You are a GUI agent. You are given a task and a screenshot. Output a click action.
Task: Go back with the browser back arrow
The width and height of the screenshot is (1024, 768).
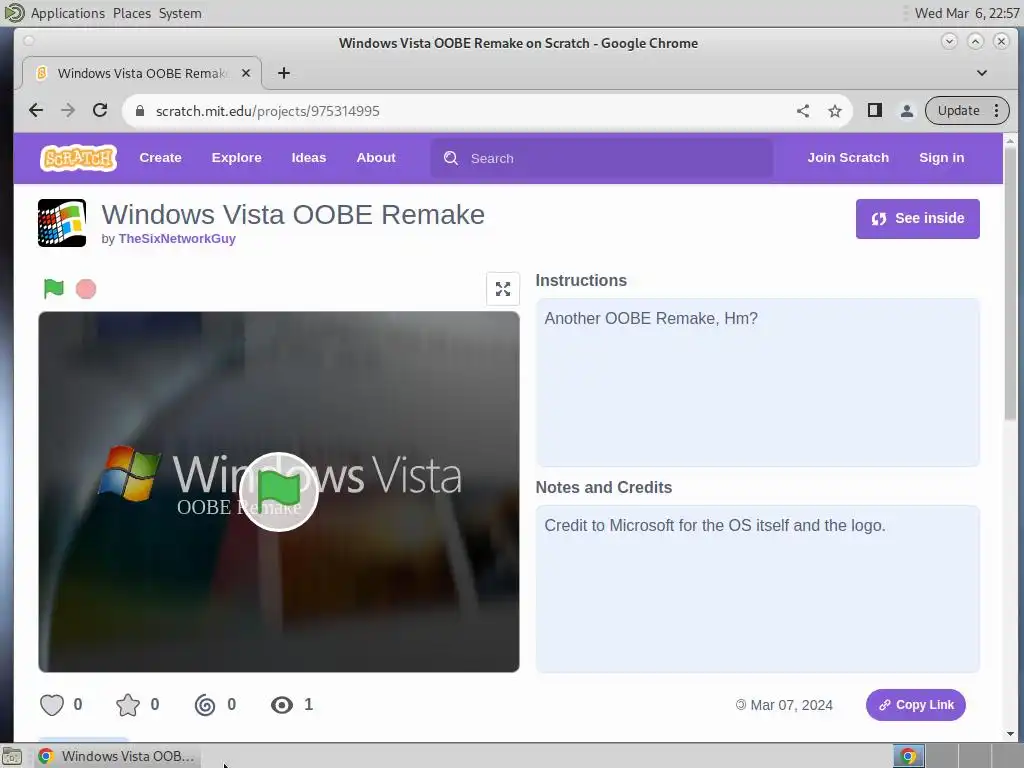36,110
